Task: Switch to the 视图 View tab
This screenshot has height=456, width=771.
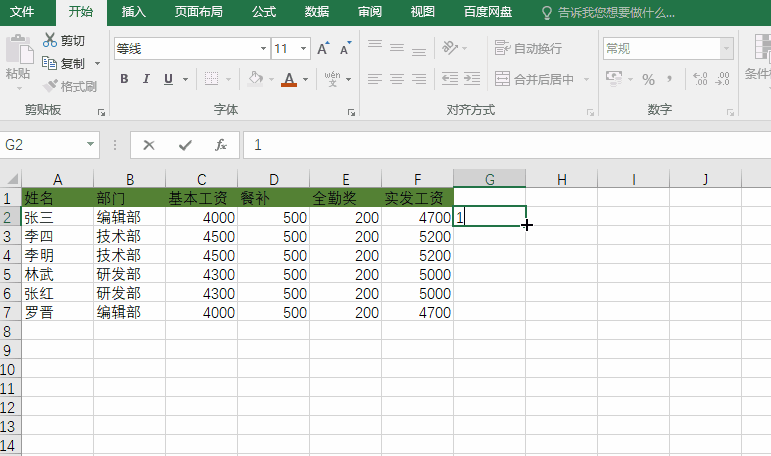Action: [423, 12]
